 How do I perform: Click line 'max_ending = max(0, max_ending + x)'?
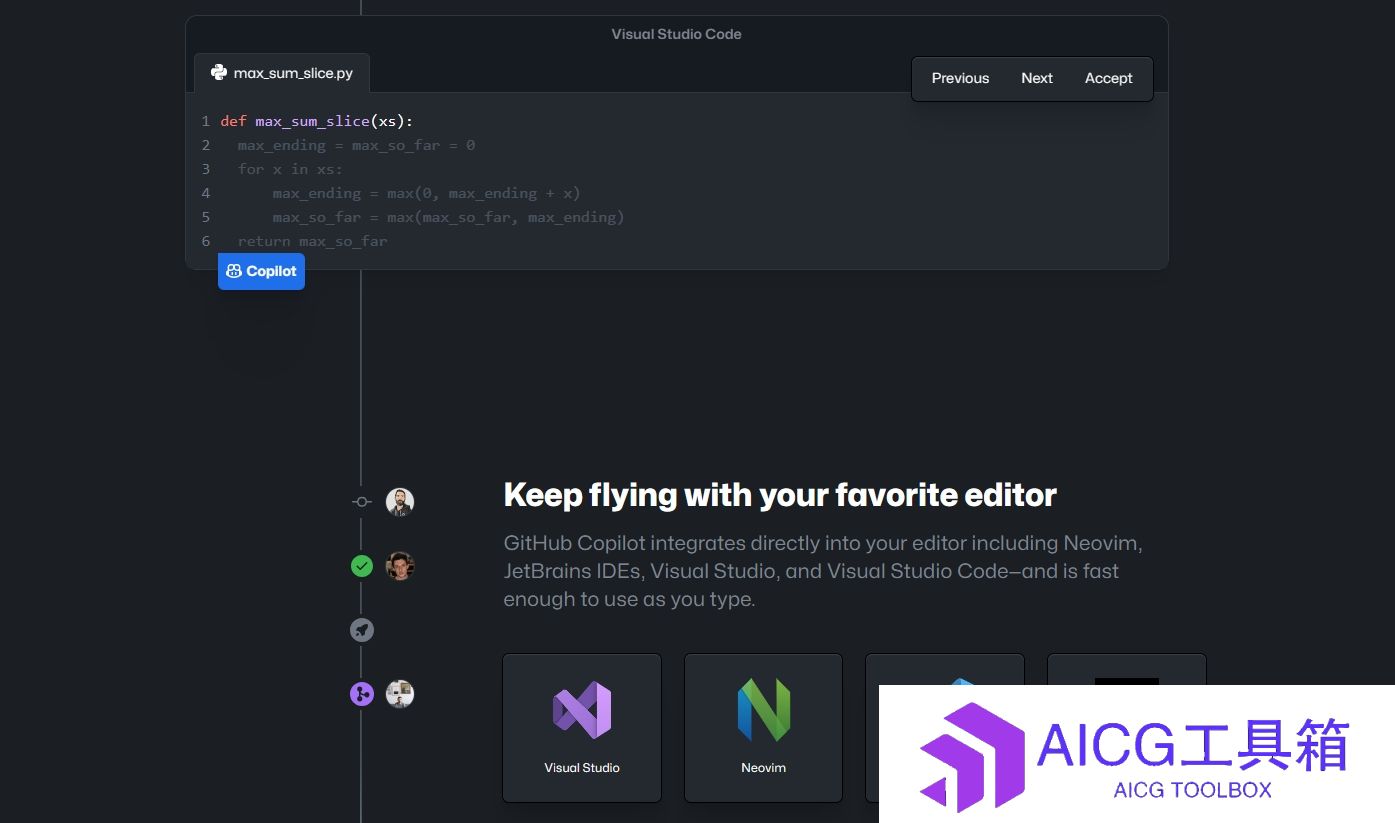coord(426,193)
